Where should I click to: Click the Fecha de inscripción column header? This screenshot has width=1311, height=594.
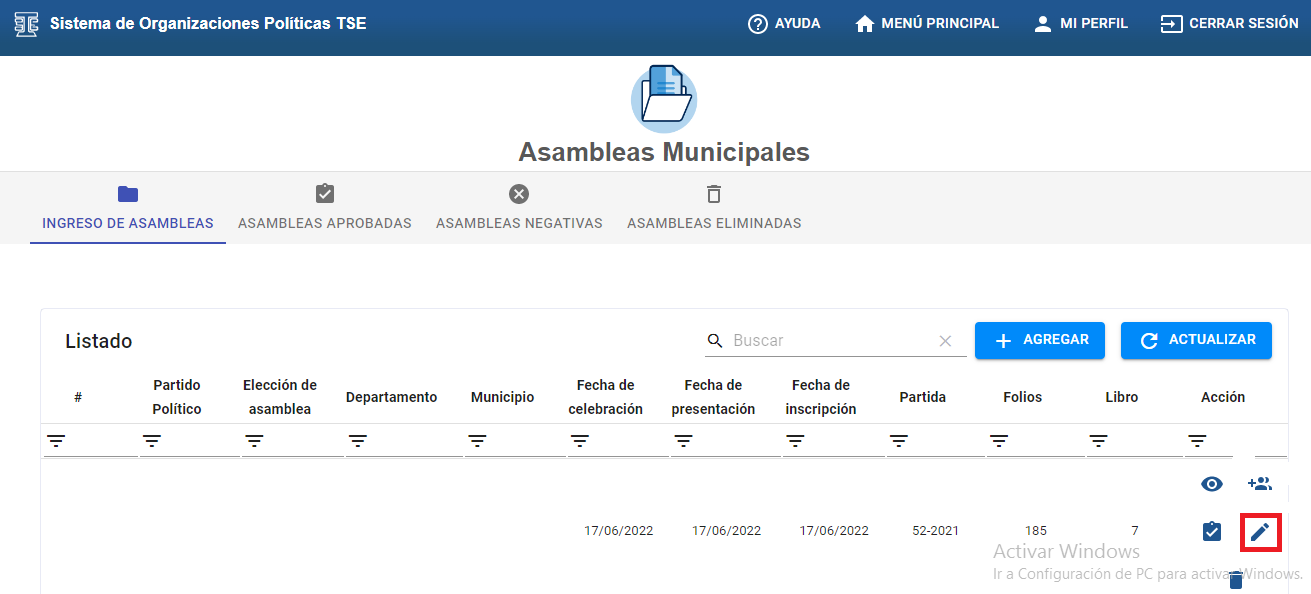click(x=821, y=397)
